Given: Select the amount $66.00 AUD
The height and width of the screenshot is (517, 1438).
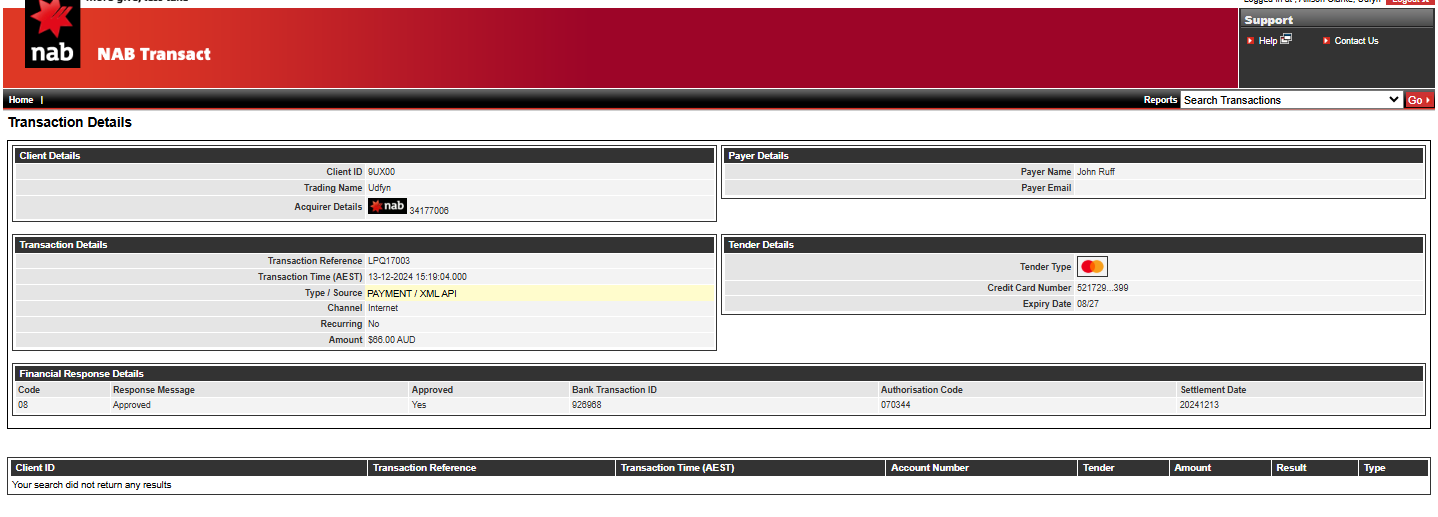Looking at the screenshot, I should point(392,340).
